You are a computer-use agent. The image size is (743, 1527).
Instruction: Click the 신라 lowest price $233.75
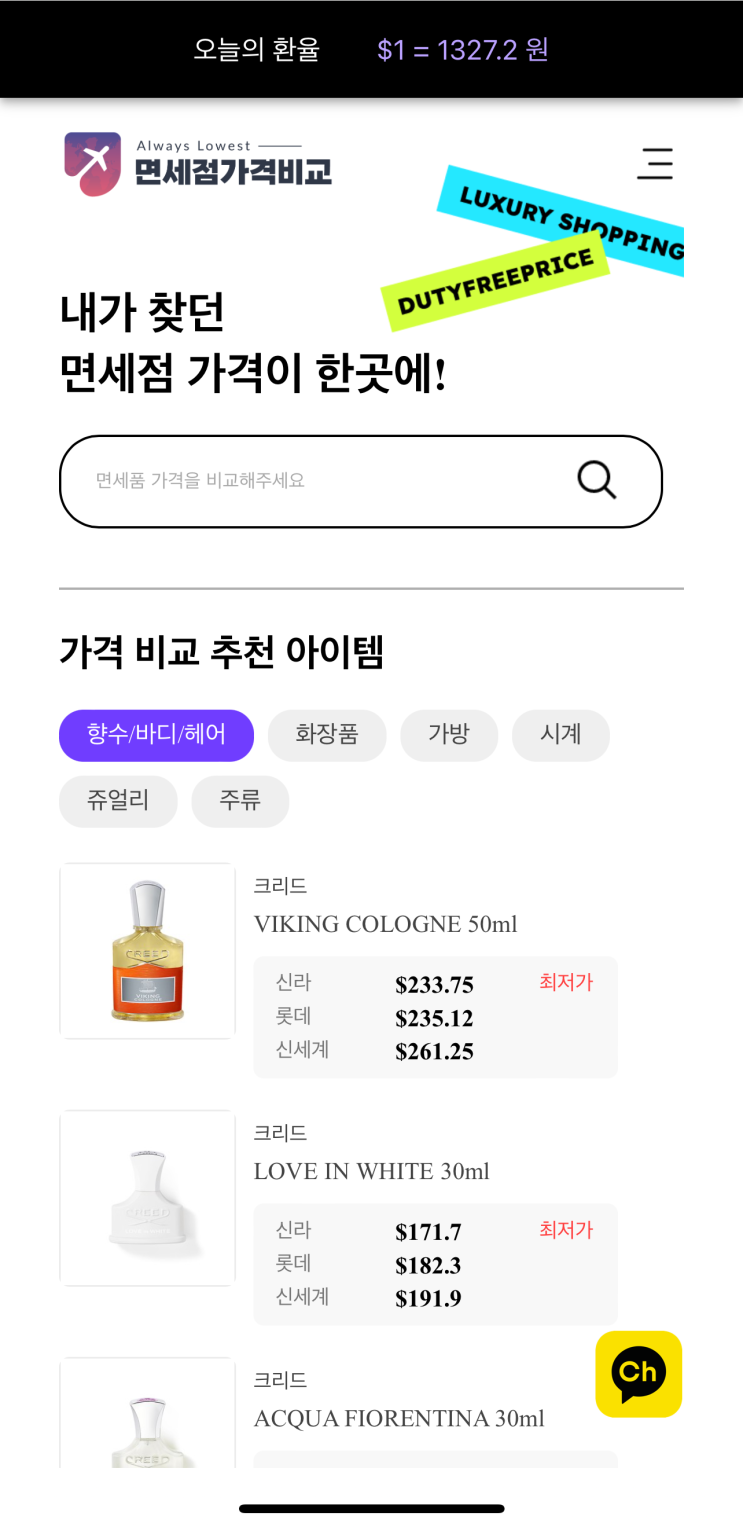(434, 985)
